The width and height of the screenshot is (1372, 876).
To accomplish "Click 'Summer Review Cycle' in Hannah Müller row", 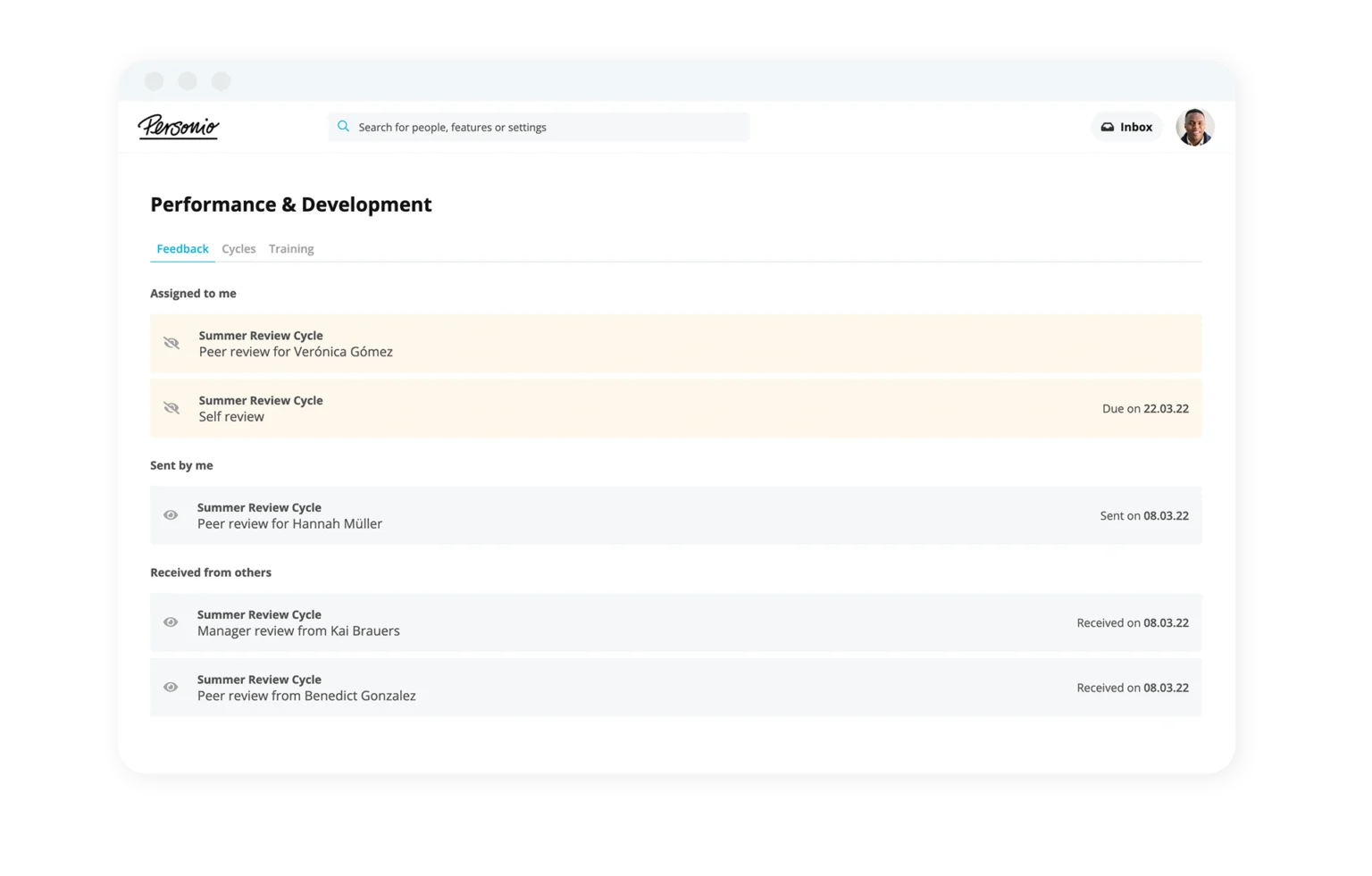I will (259, 507).
